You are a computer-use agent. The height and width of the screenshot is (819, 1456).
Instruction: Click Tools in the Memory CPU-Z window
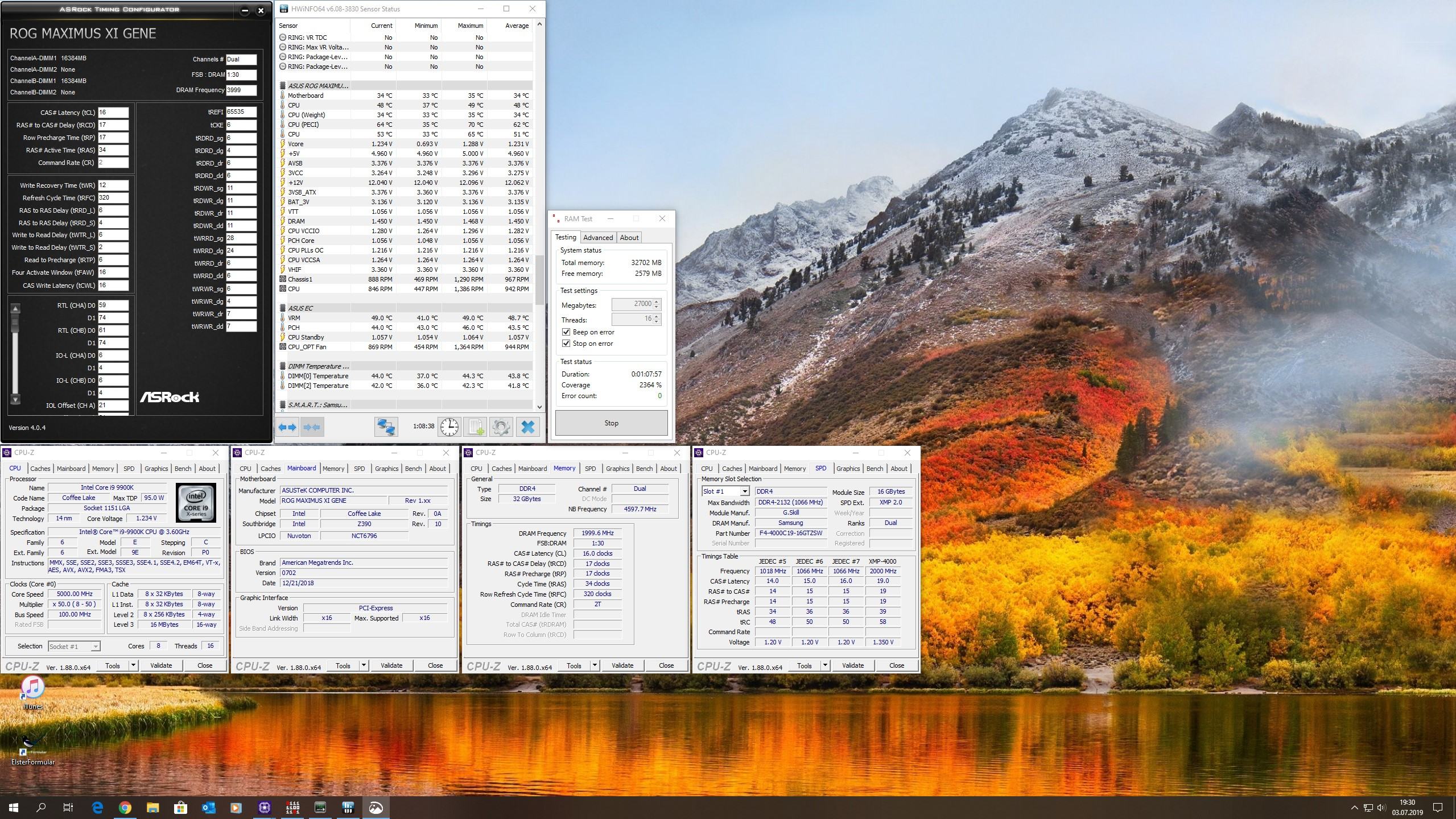click(x=574, y=665)
